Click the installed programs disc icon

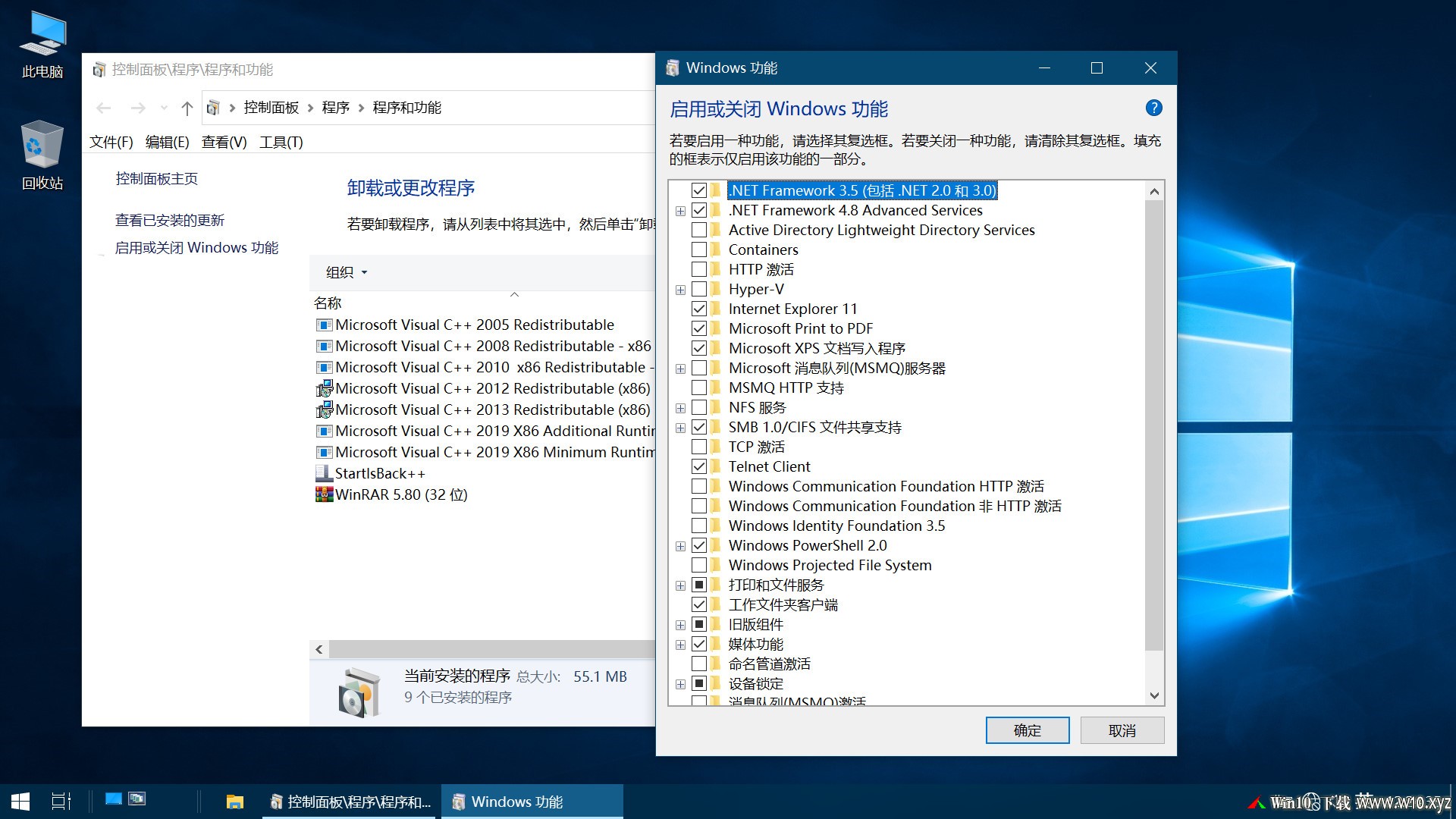[x=358, y=692]
